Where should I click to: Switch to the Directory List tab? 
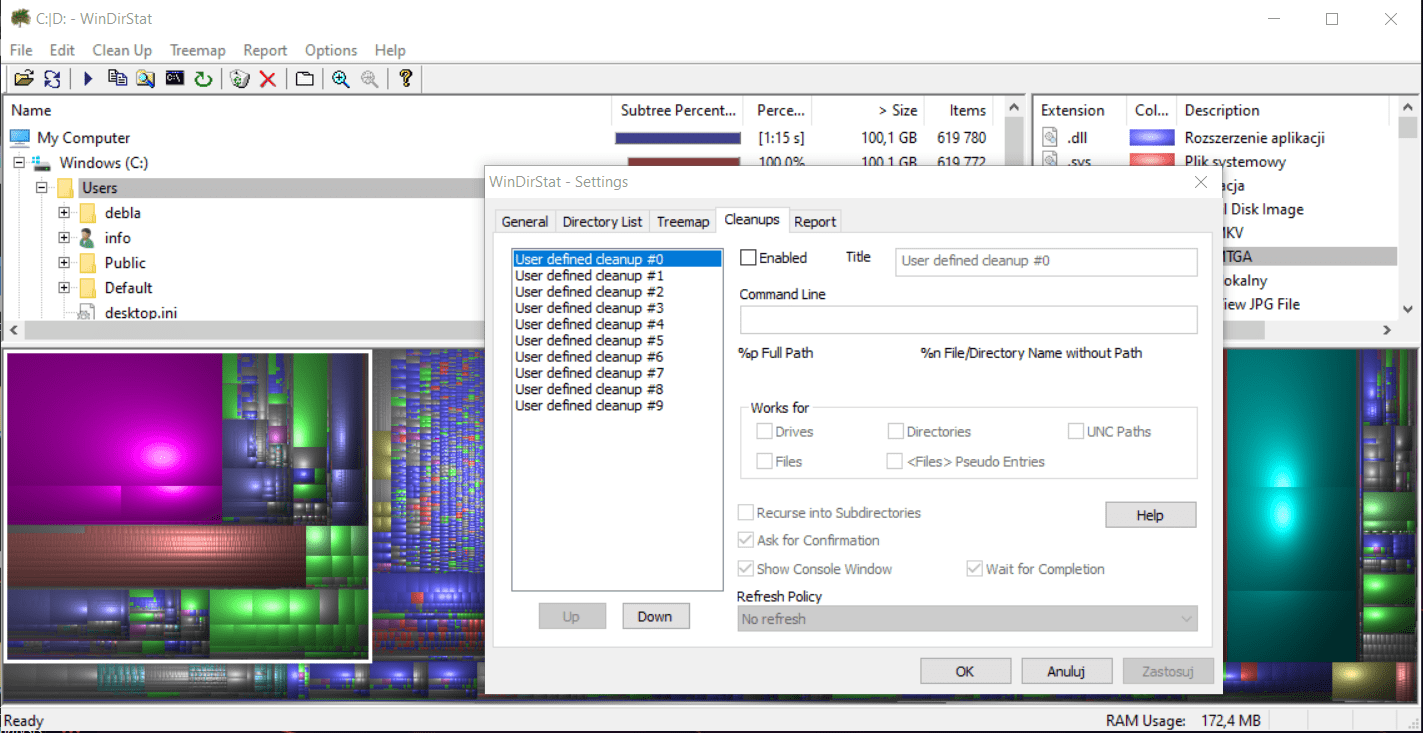[x=602, y=222]
